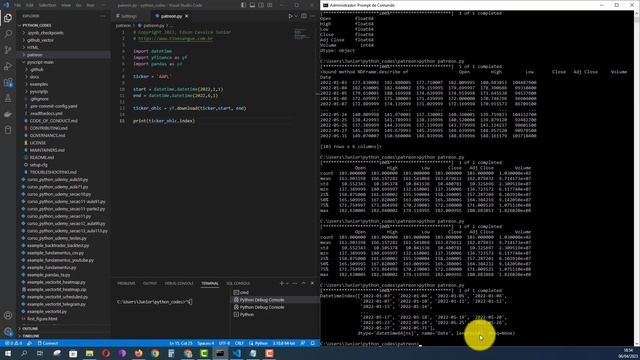Switch to the OUTPUT panel tab
The width and height of the screenshot is (640, 360).
point(150,283)
